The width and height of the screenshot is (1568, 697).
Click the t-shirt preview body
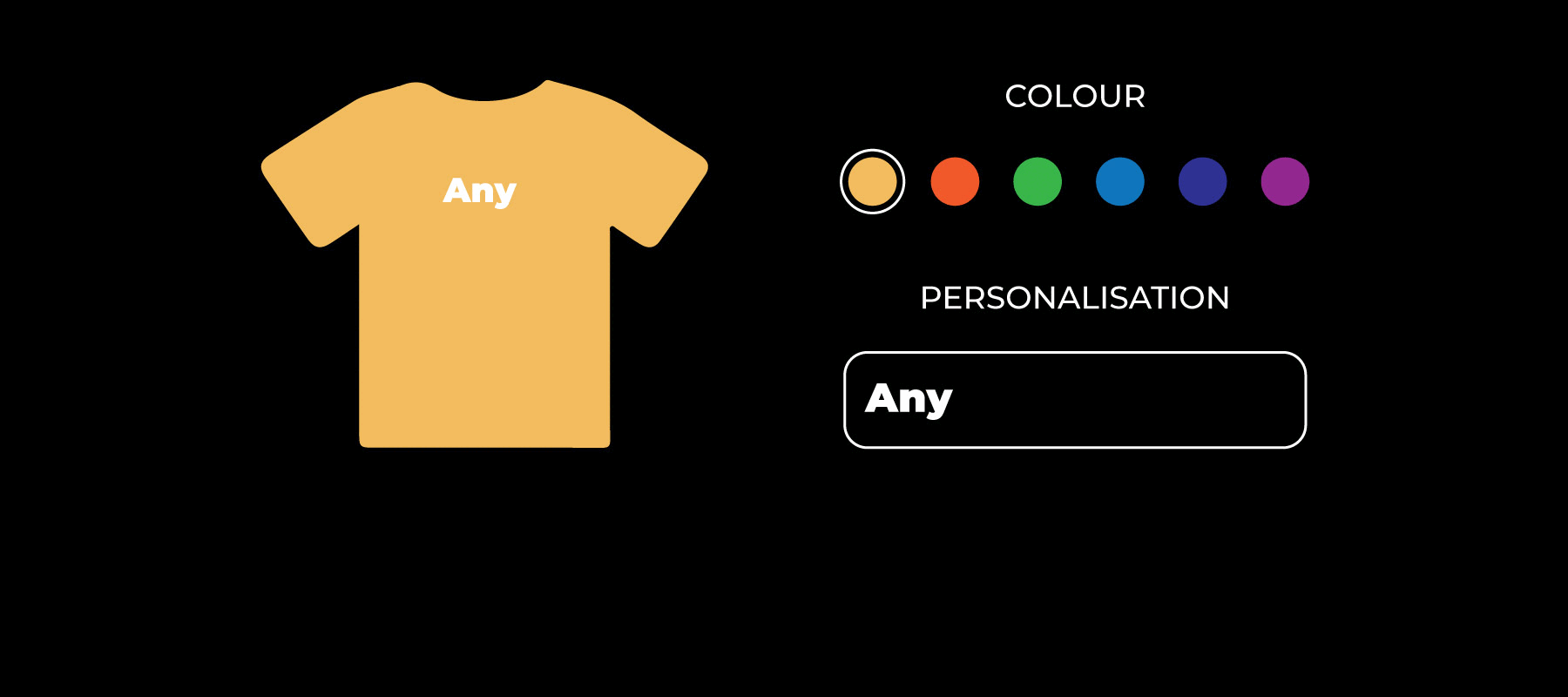[484, 331]
